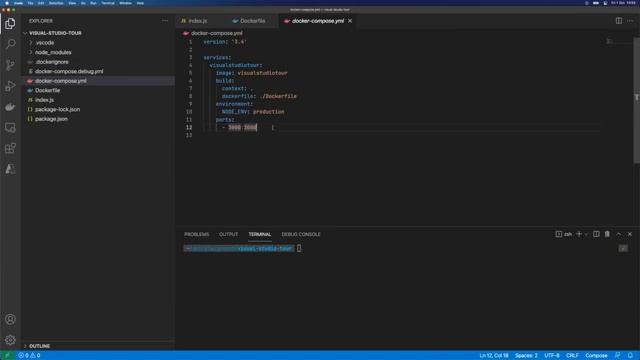
Task: Open the Debug Console tab
Action: [301, 234]
